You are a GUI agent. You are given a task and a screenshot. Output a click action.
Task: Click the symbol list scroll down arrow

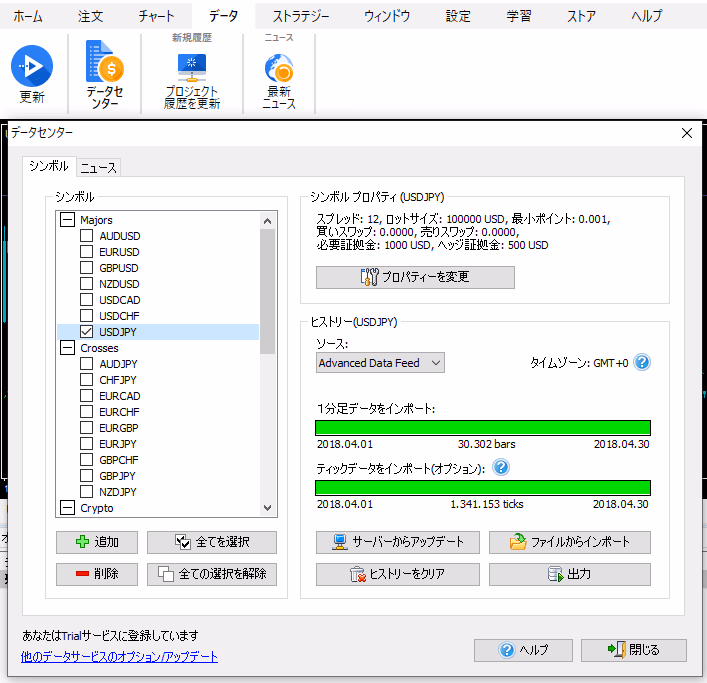pyautogui.click(x=267, y=508)
